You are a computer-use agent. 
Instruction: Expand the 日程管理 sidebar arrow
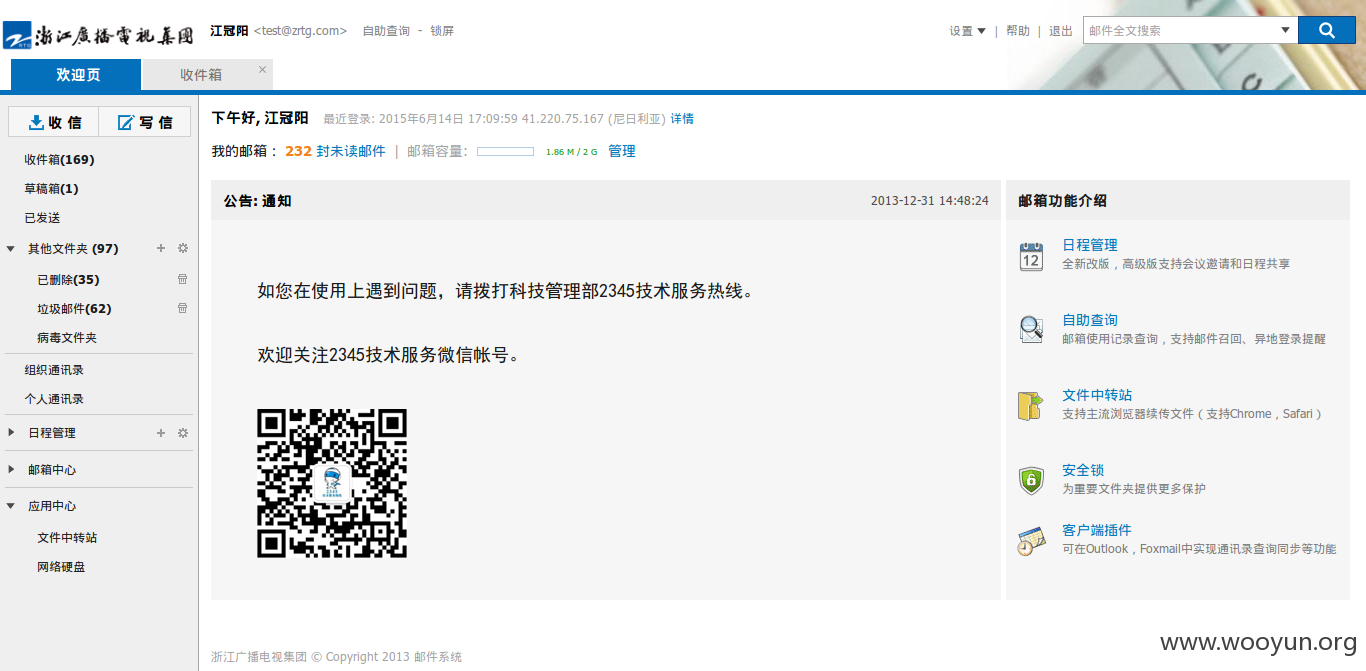click(11, 433)
